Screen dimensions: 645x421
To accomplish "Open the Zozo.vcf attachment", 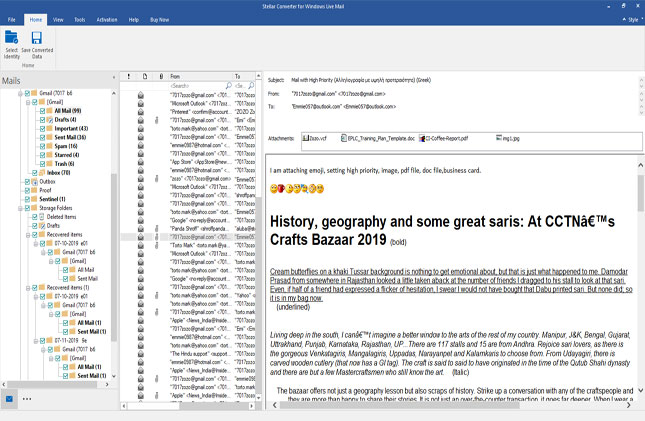I will click(315, 138).
